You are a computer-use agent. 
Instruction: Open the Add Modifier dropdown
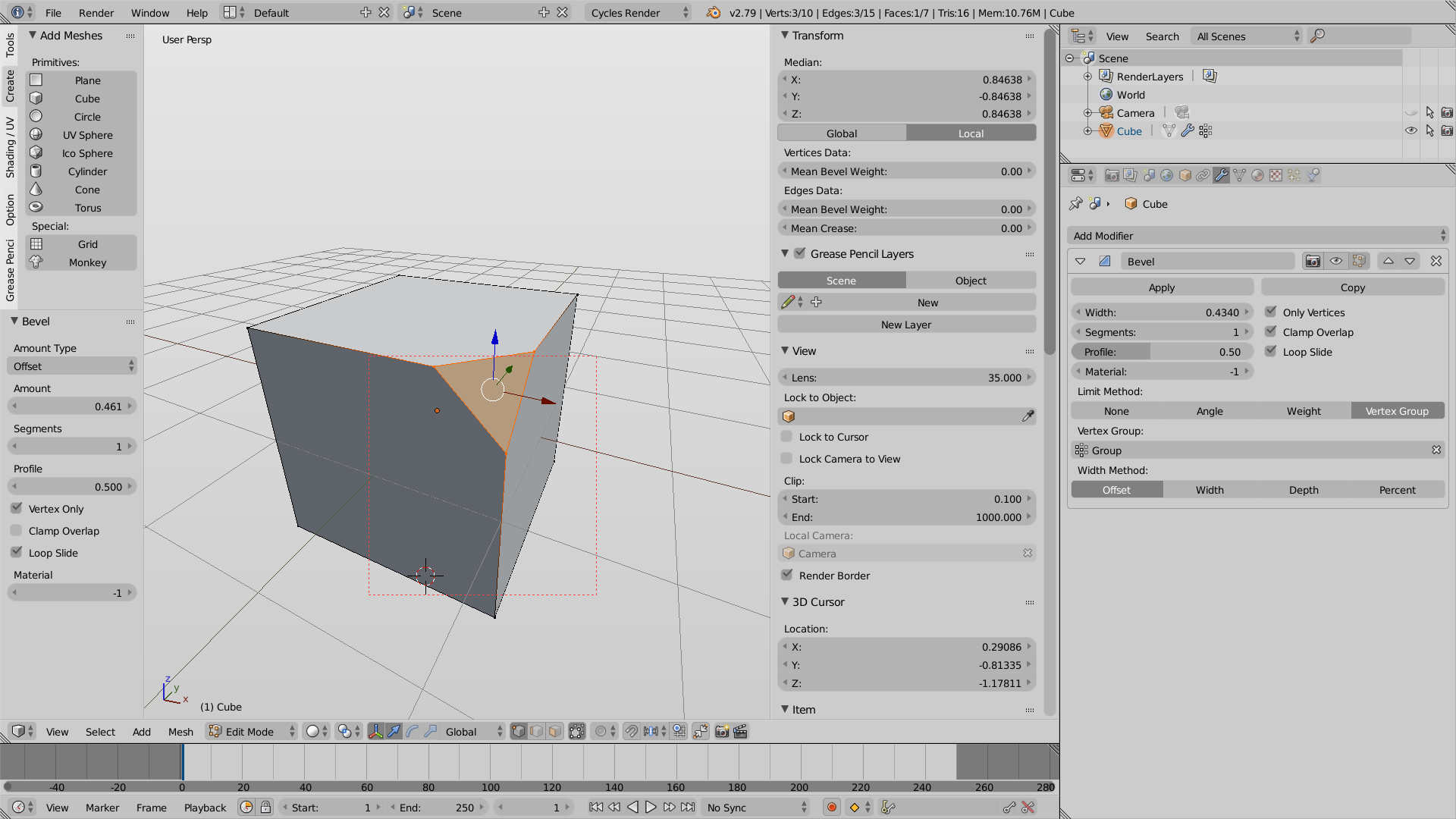(1258, 236)
